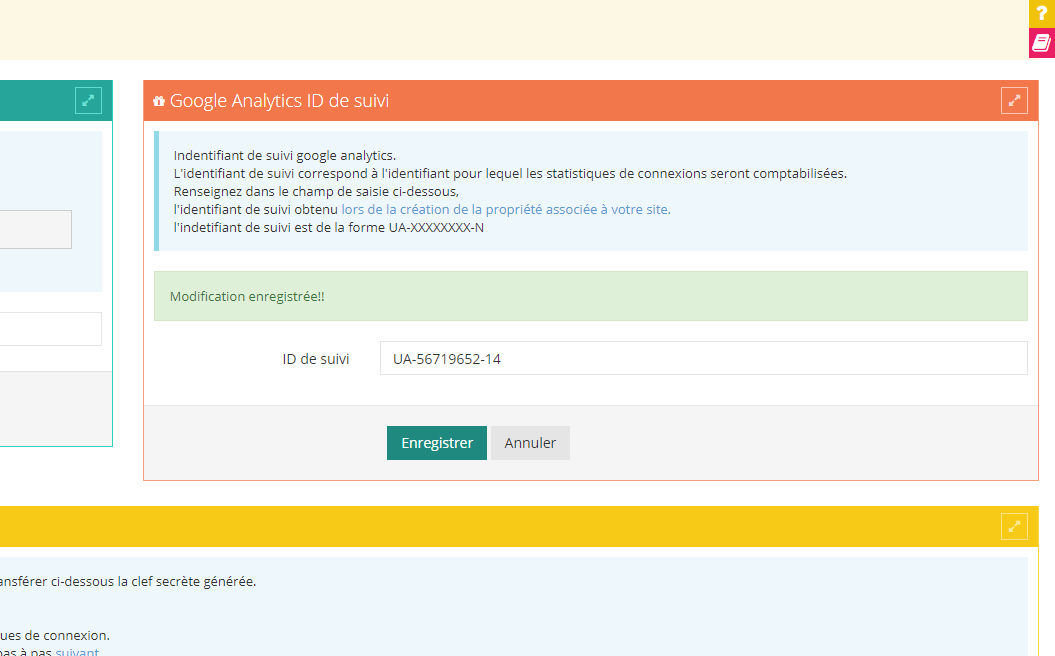Click the 'ID de suivi' field label

(x=316, y=359)
